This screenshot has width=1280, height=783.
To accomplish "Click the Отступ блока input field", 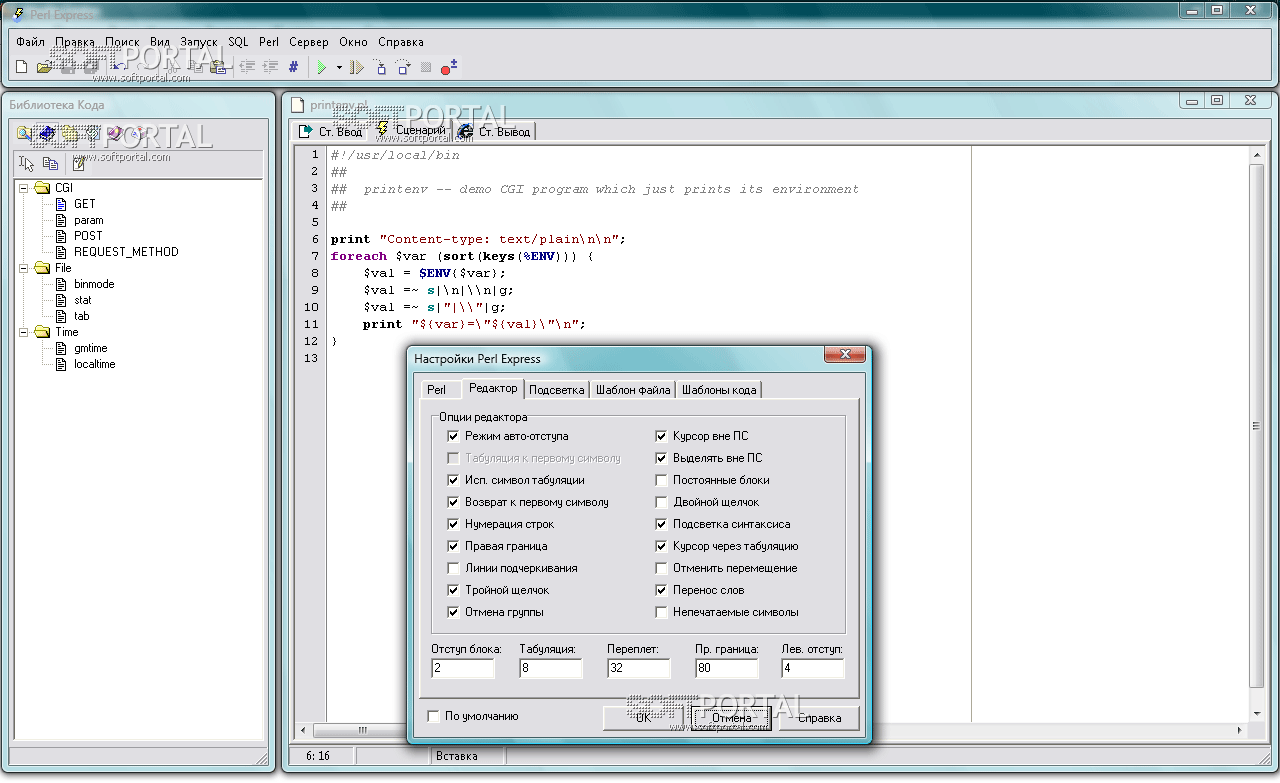I will click(x=463, y=668).
